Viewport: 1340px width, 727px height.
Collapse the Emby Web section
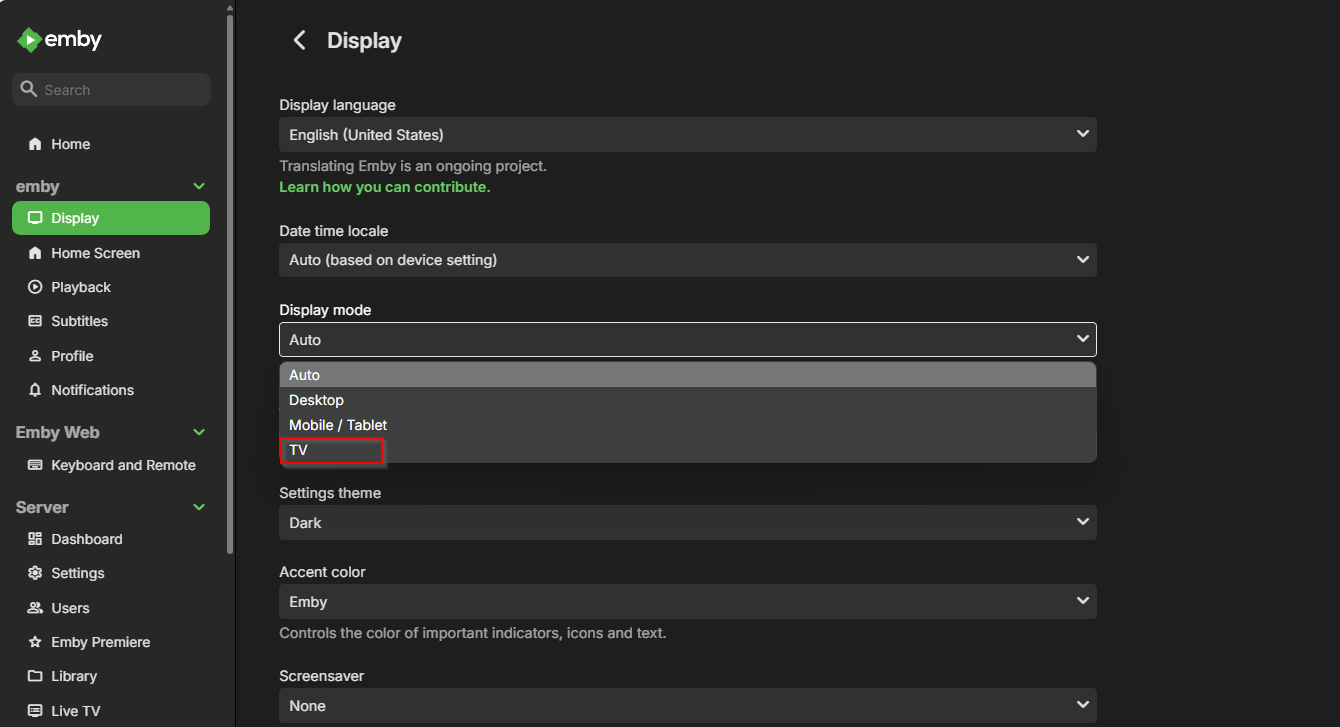199,432
